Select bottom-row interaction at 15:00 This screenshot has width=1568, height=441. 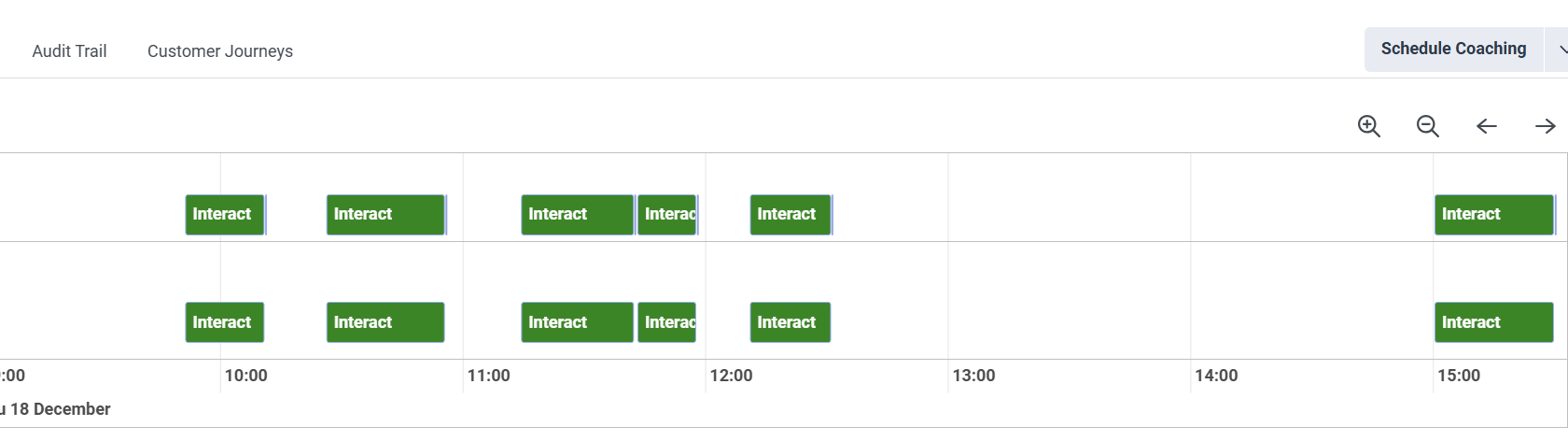coord(1493,322)
